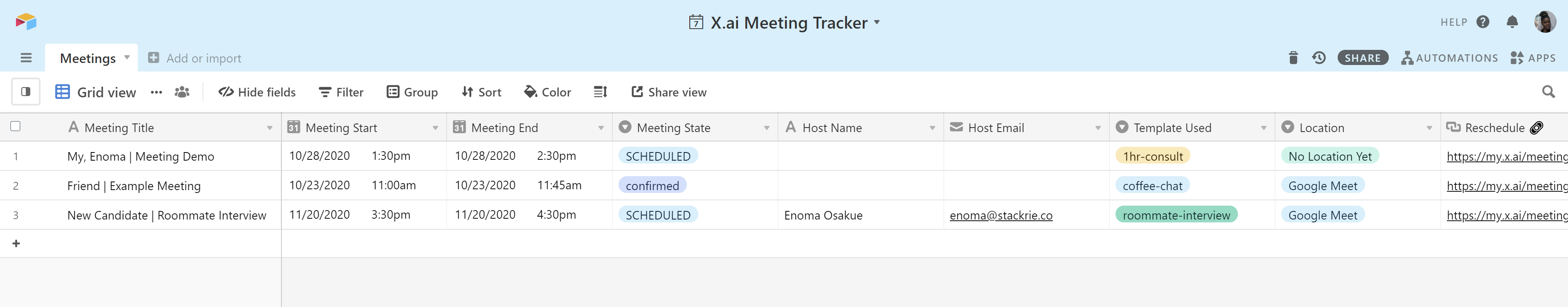Select the Meetings table tab
Image resolution: width=1568 pixels, height=307 pixels.
point(88,58)
